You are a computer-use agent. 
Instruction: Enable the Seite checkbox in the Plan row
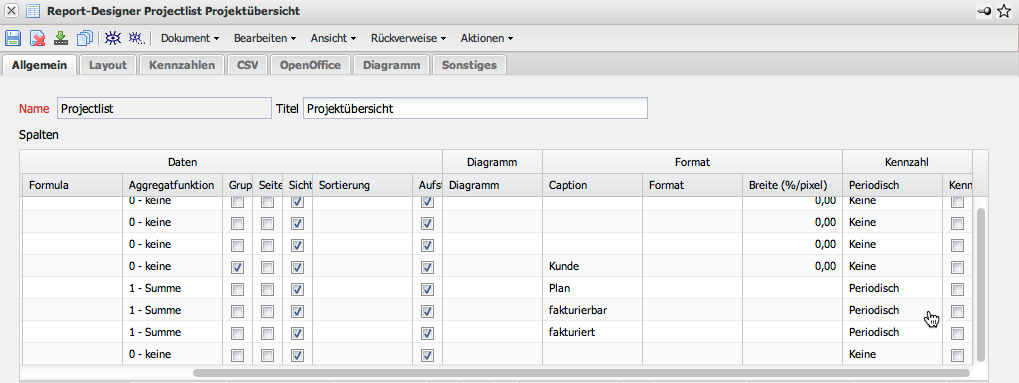click(x=267, y=289)
